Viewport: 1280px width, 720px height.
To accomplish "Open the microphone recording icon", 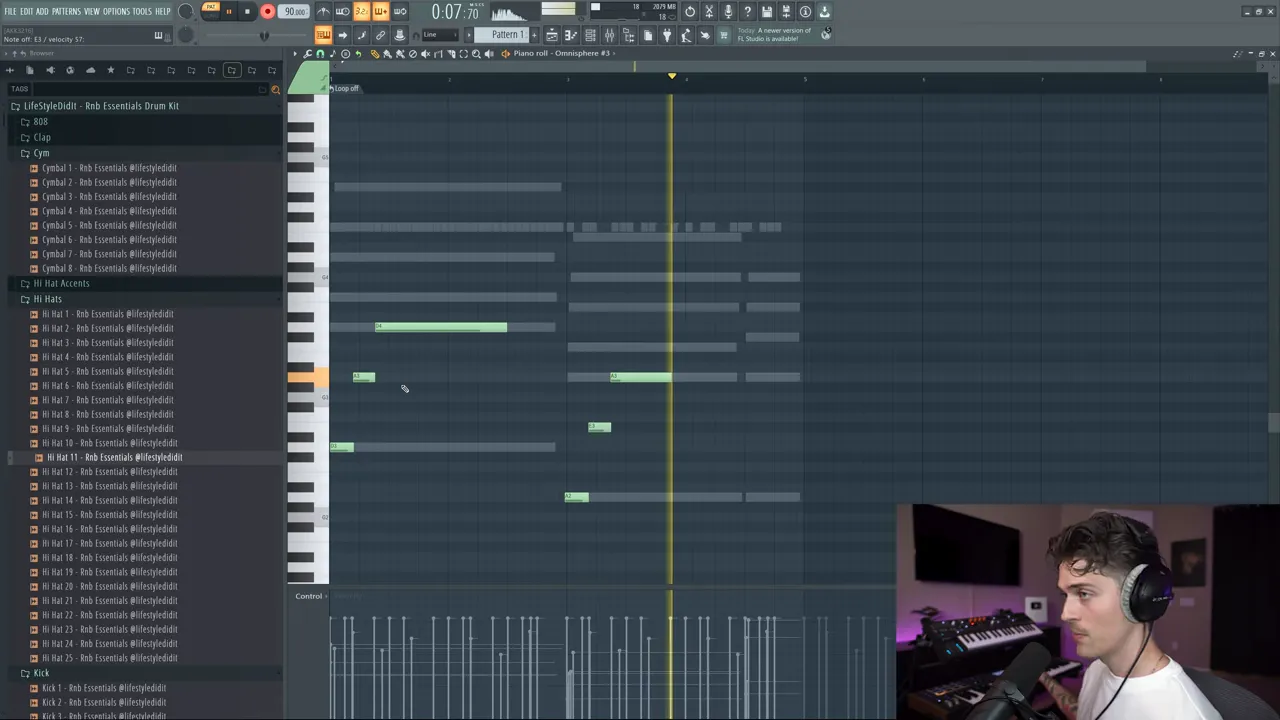I will 728,12.
